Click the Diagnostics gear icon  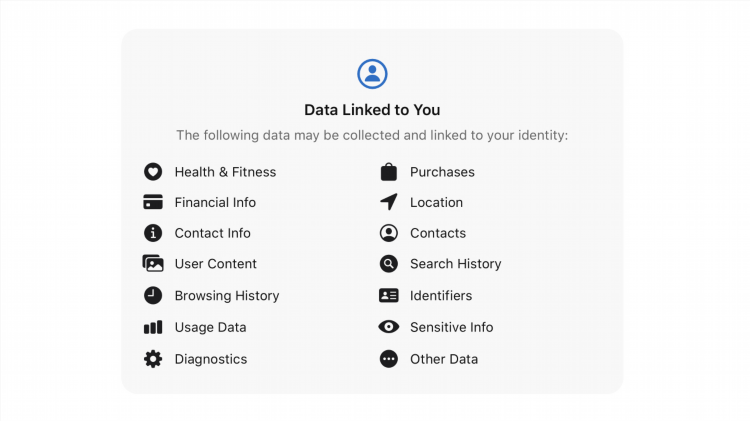(153, 359)
